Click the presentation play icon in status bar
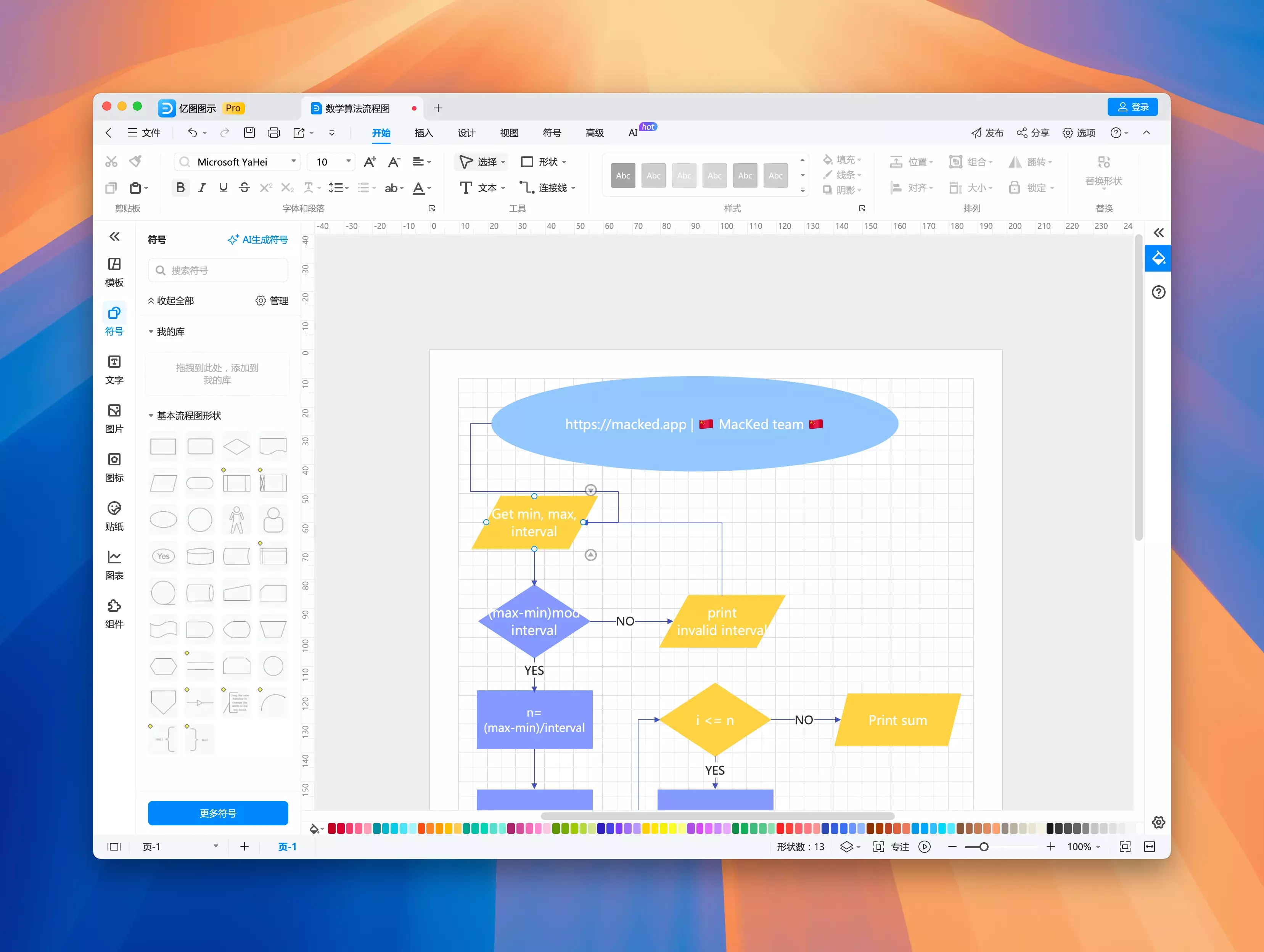This screenshot has height=952, width=1264. pyautogui.click(x=924, y=846)
